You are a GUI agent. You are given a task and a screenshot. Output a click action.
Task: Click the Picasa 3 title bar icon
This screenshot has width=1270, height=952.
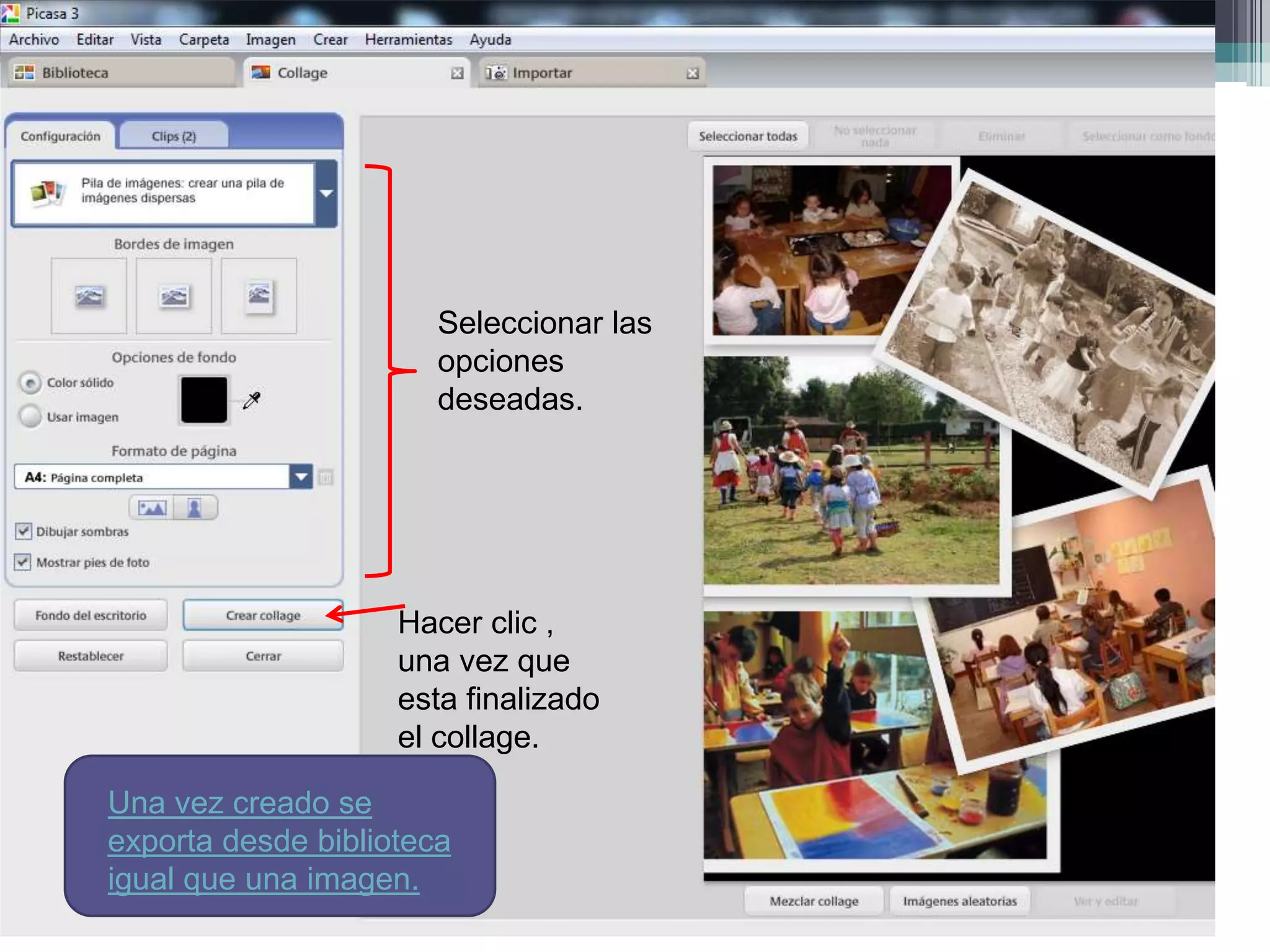[x=11, y=13]
